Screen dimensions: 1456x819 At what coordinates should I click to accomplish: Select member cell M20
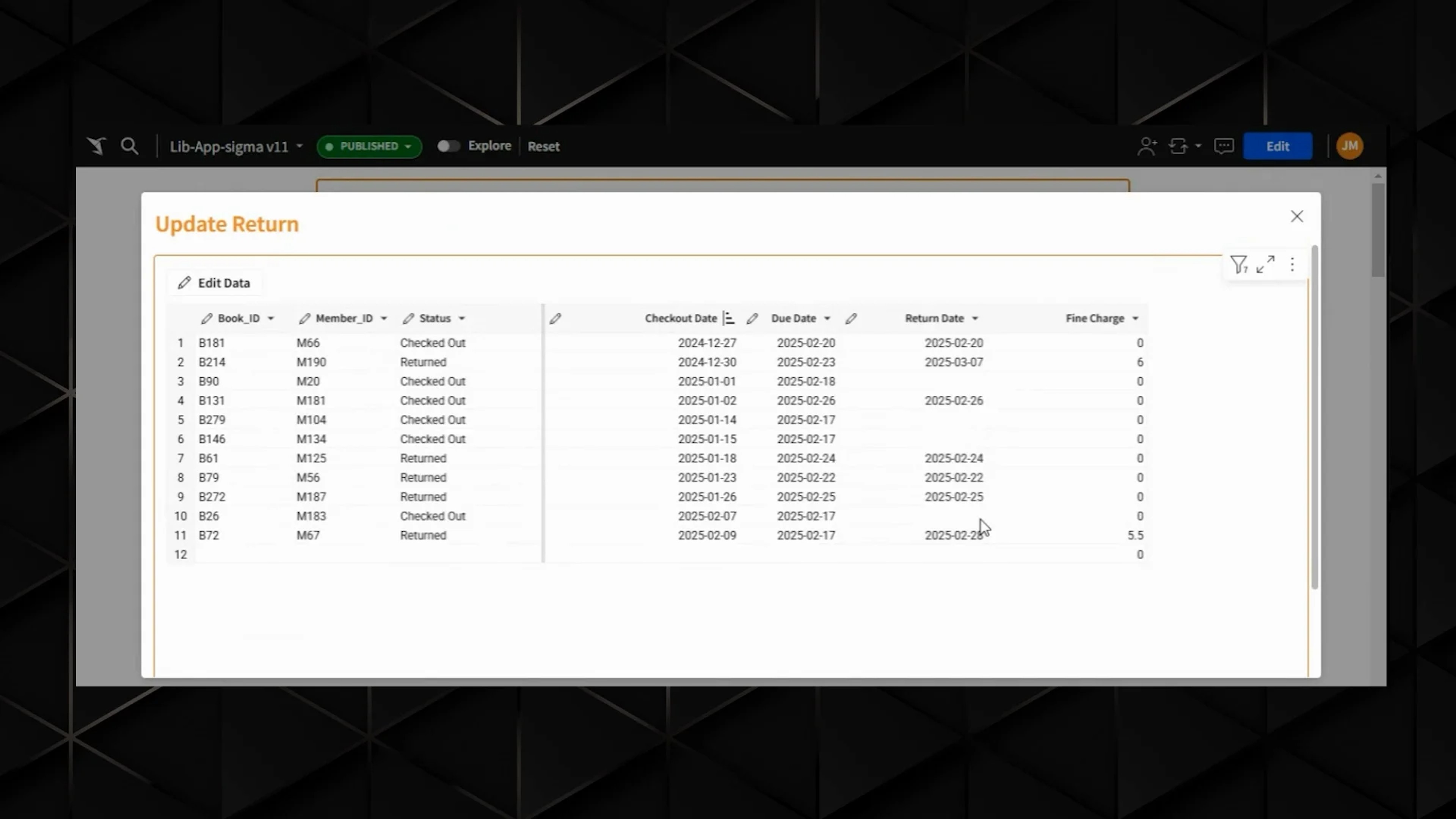(x=308, y=381)
